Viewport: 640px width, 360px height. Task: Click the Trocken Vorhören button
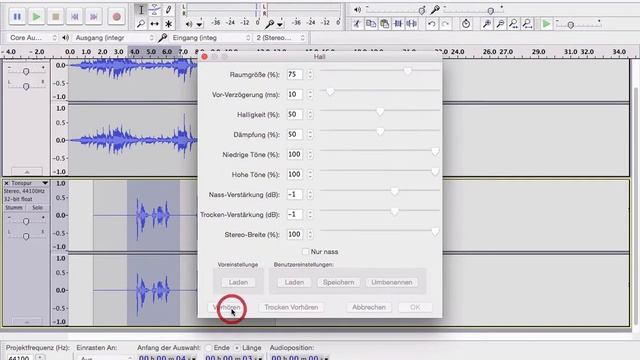point(291,307)
